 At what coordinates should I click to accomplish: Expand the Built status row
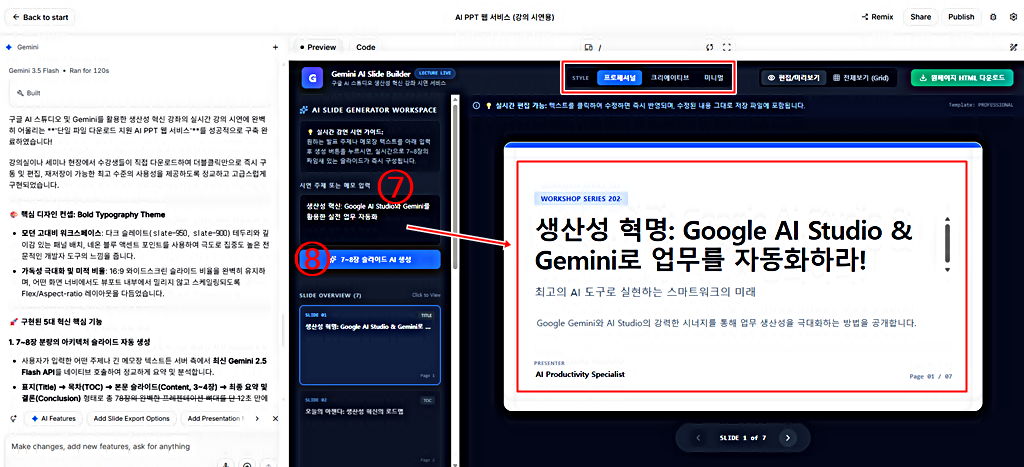(140, 93)
